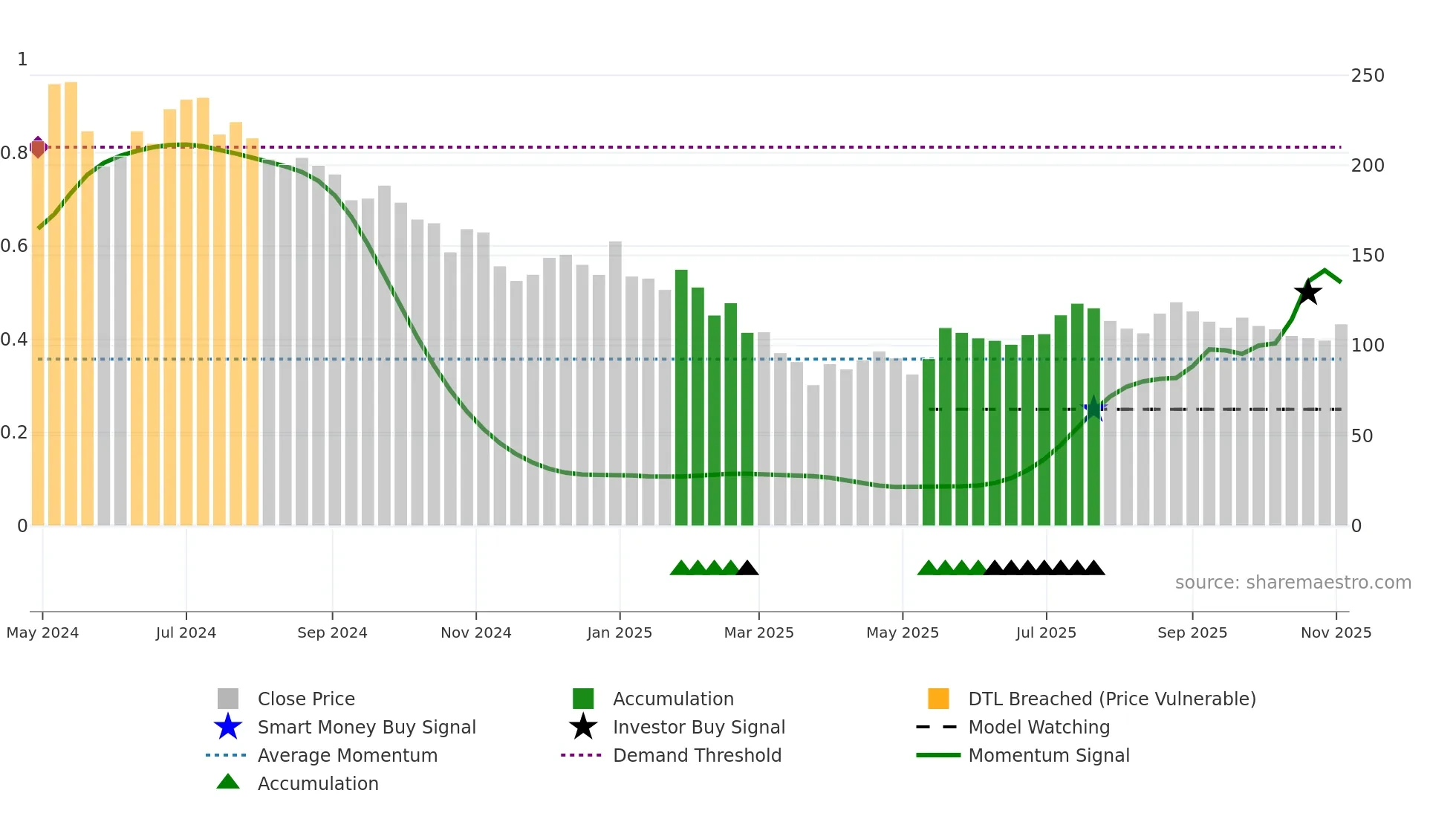Click the green Momentum Signal legend line sample
Viewport: 1456px width, 819px height.
click(x=937, y=755)
